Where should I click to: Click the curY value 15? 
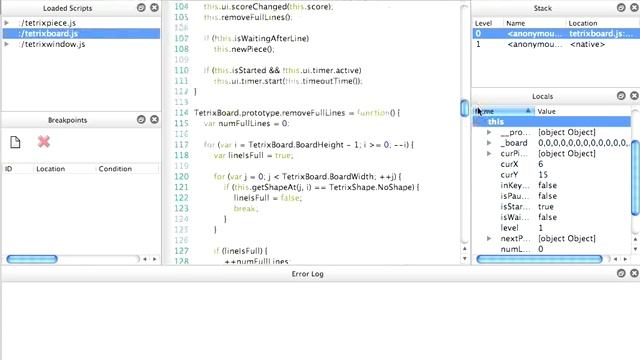[x=543, y=175]
